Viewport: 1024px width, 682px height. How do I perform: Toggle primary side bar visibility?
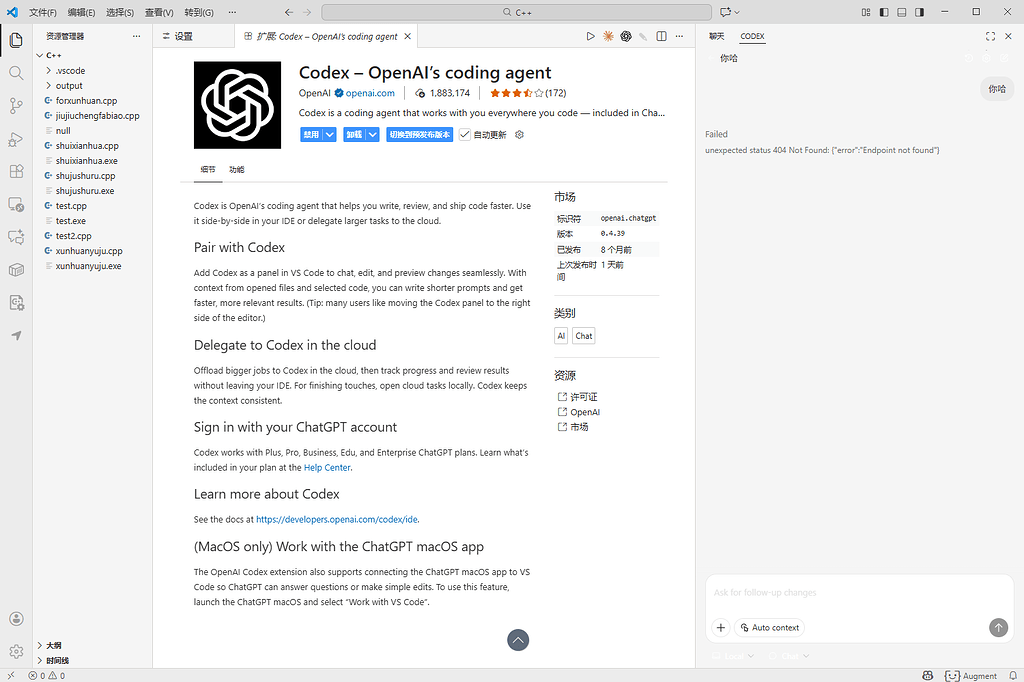(x=884, y=12)
